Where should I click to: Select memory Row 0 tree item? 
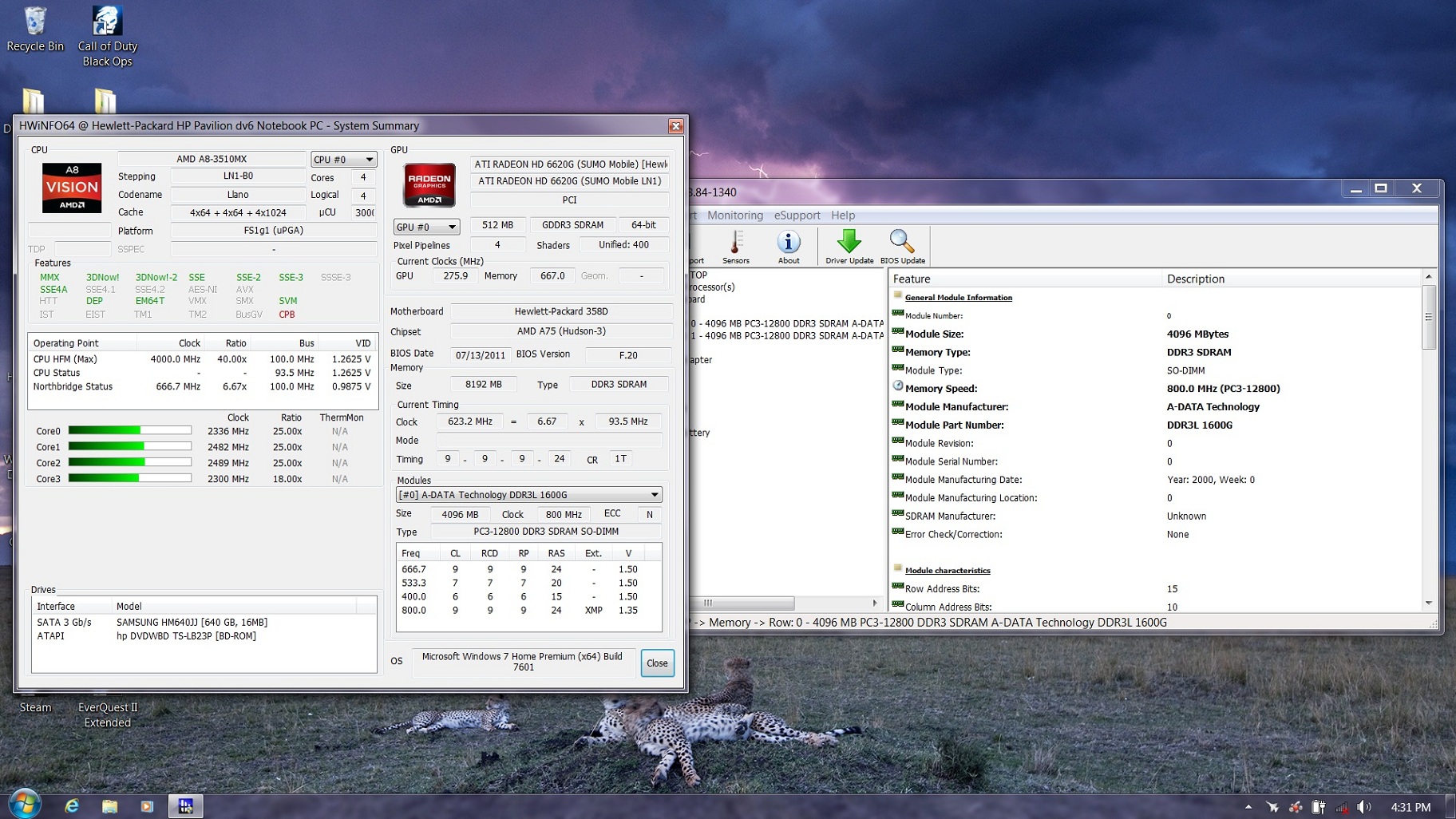pos(786,324)
